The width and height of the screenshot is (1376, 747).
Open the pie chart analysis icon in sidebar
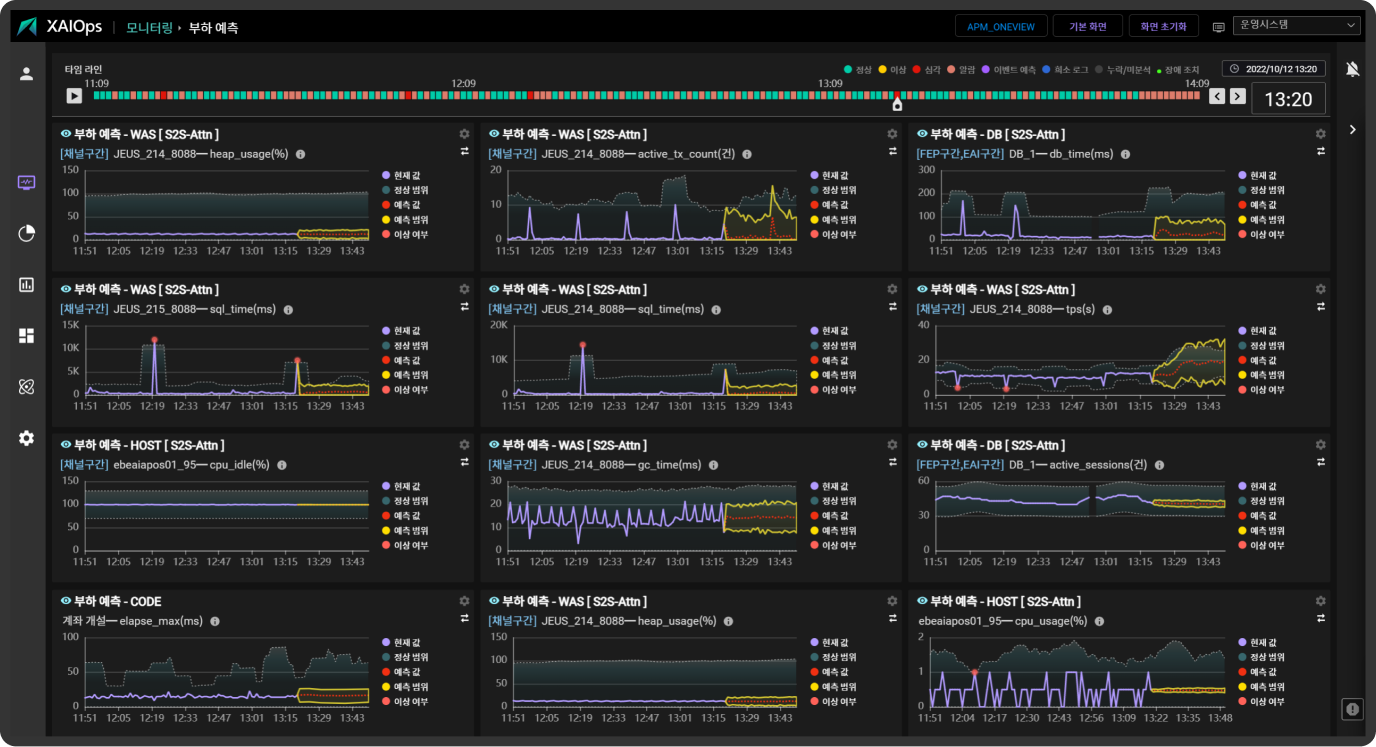pyautogui.click(x=26, y=233)
